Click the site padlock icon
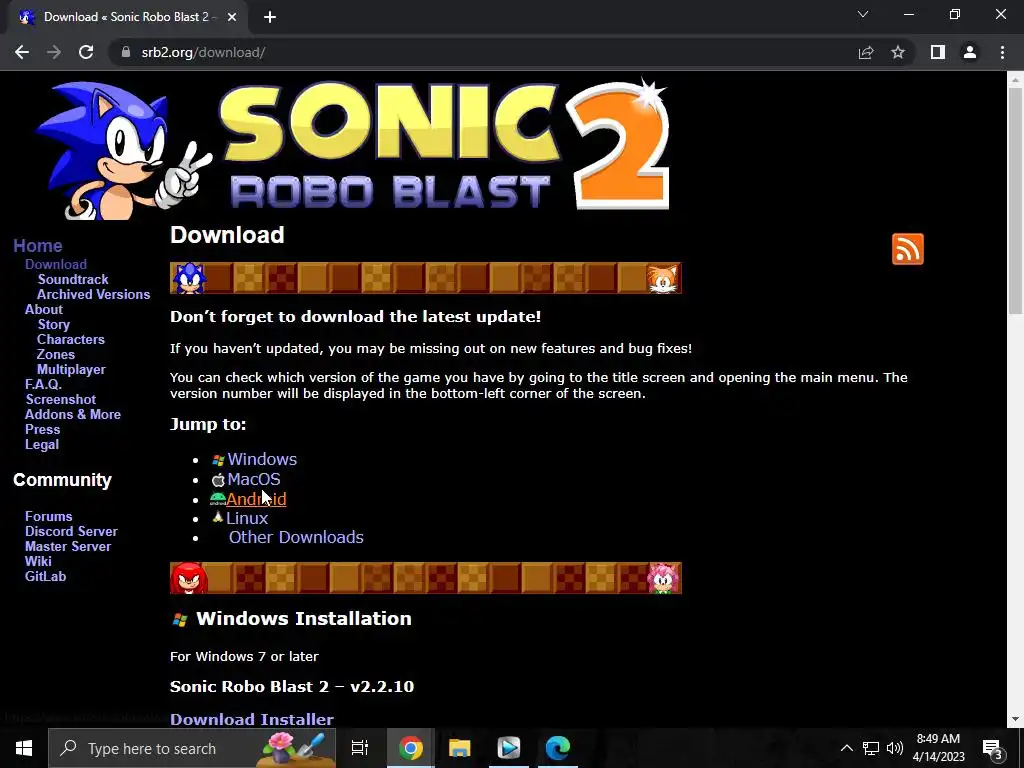The height and width of the screenshot is (768, 1024). tap(125, 52)
